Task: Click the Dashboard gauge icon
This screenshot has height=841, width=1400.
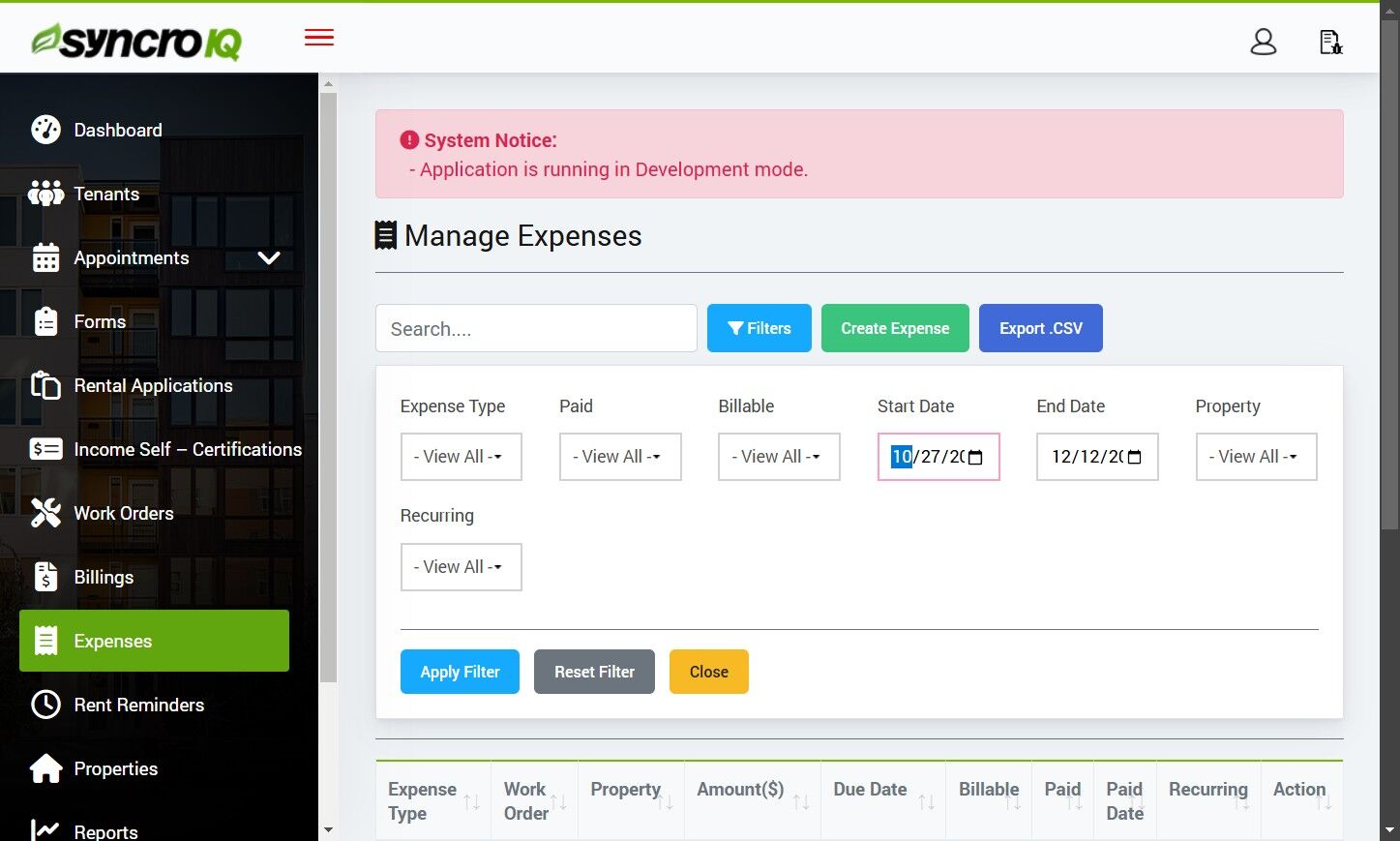Action: pyautogui.click(x=45, y=130)
